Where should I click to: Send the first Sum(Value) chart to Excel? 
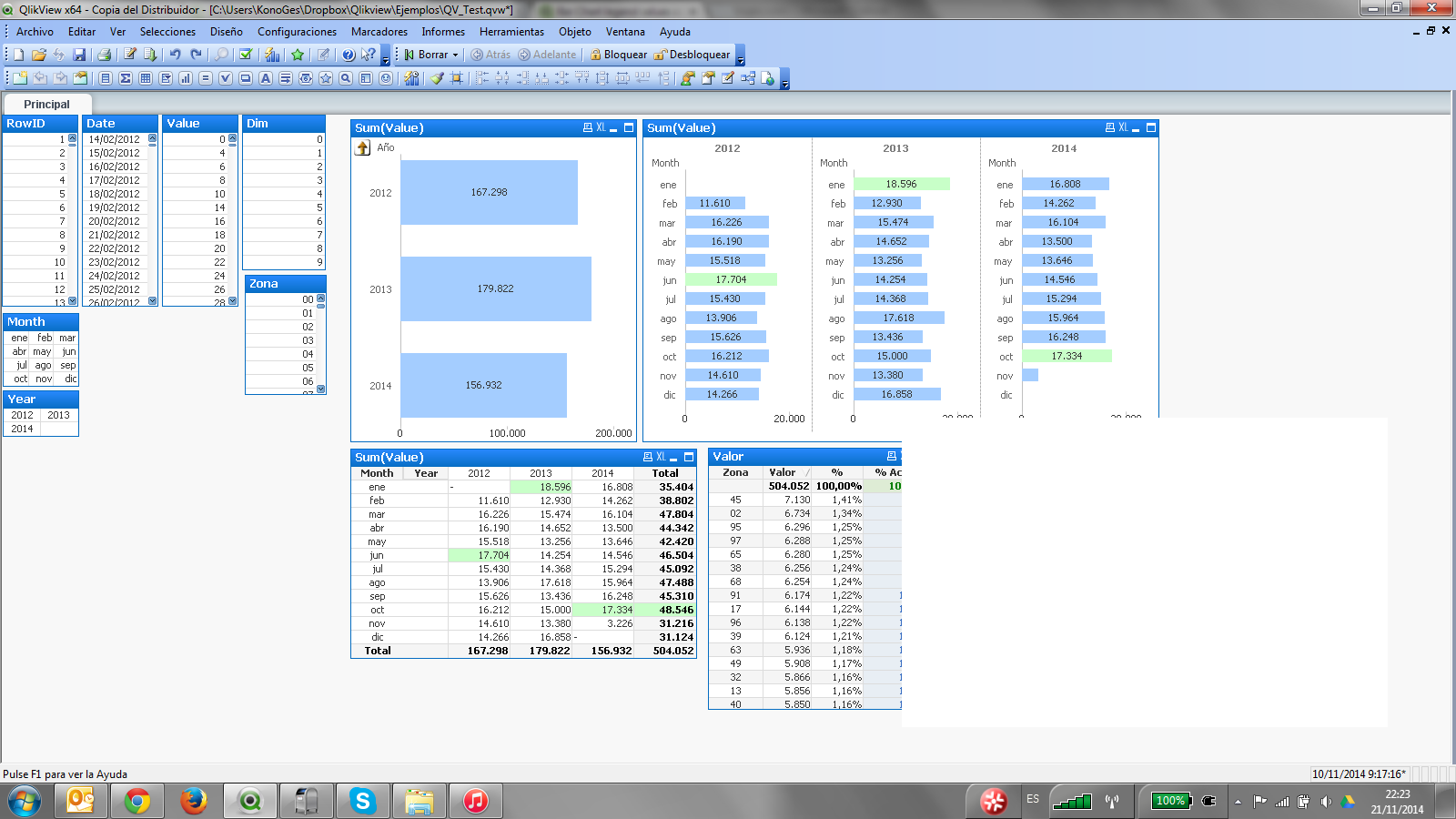(x=601, y=127)
